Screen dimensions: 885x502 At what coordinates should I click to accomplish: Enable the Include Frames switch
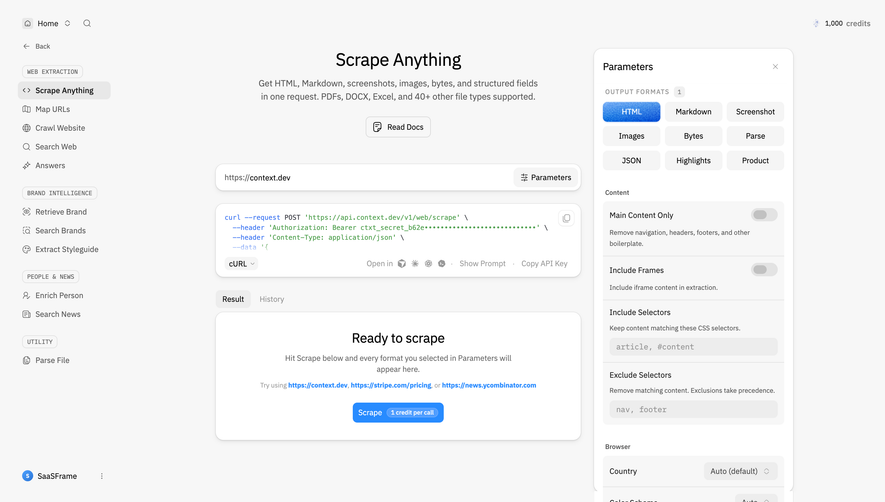pos(764,269)
